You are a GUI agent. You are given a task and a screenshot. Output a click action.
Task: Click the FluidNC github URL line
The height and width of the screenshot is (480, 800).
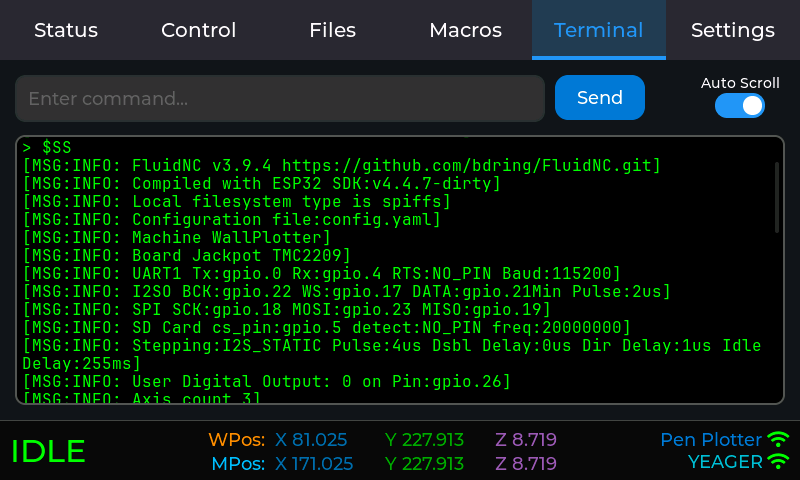342,165
